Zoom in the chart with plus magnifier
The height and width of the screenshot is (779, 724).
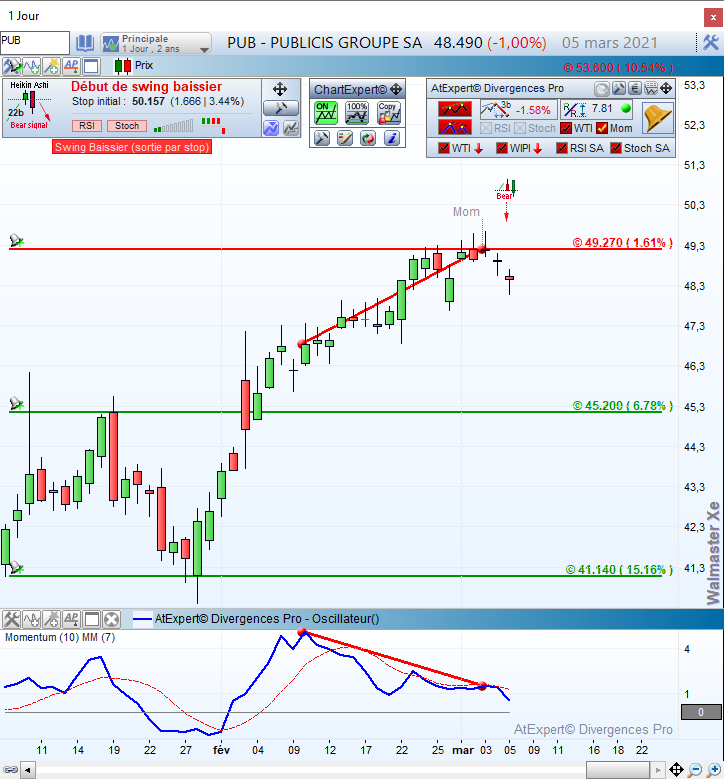(x=714, y=770)
